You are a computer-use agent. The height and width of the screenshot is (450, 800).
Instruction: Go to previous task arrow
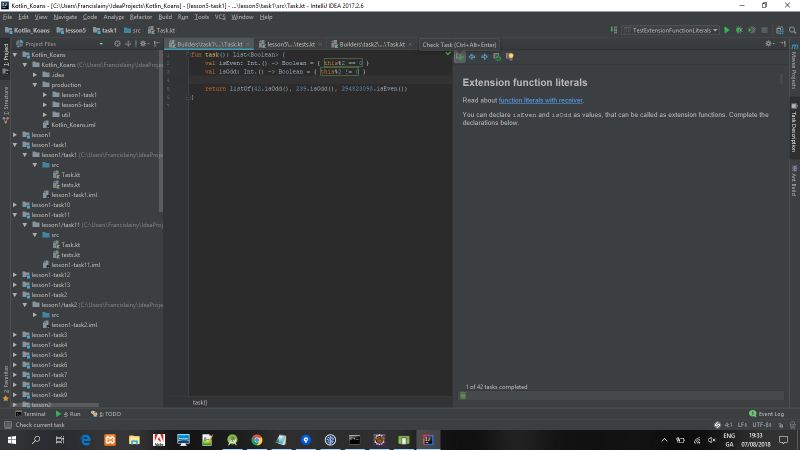[472, 57]
